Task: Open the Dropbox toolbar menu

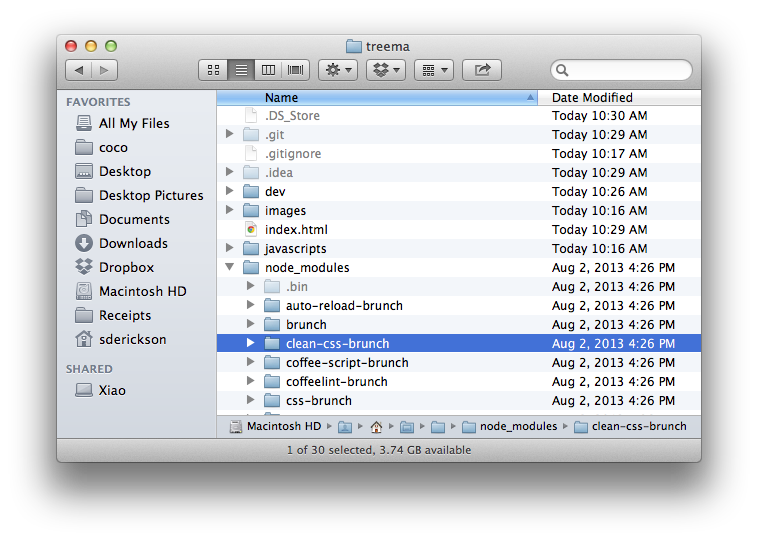Action: coord(386,70)
